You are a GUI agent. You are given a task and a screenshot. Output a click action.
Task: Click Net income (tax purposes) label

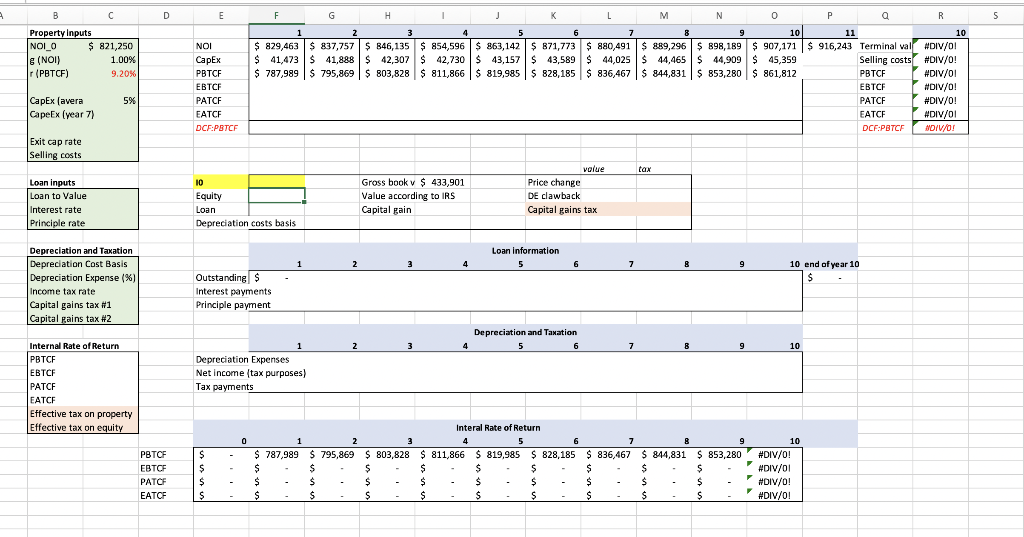pos(251,373)
